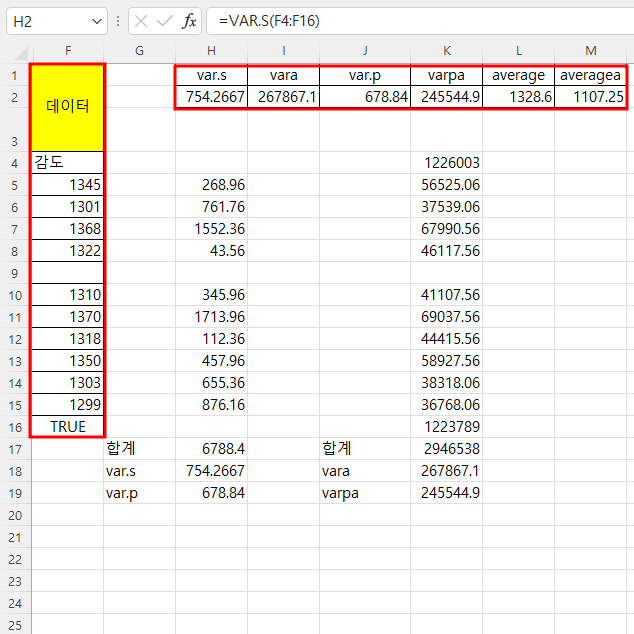
Task: Click the Select All corner triangle
Action: (20, 53)
